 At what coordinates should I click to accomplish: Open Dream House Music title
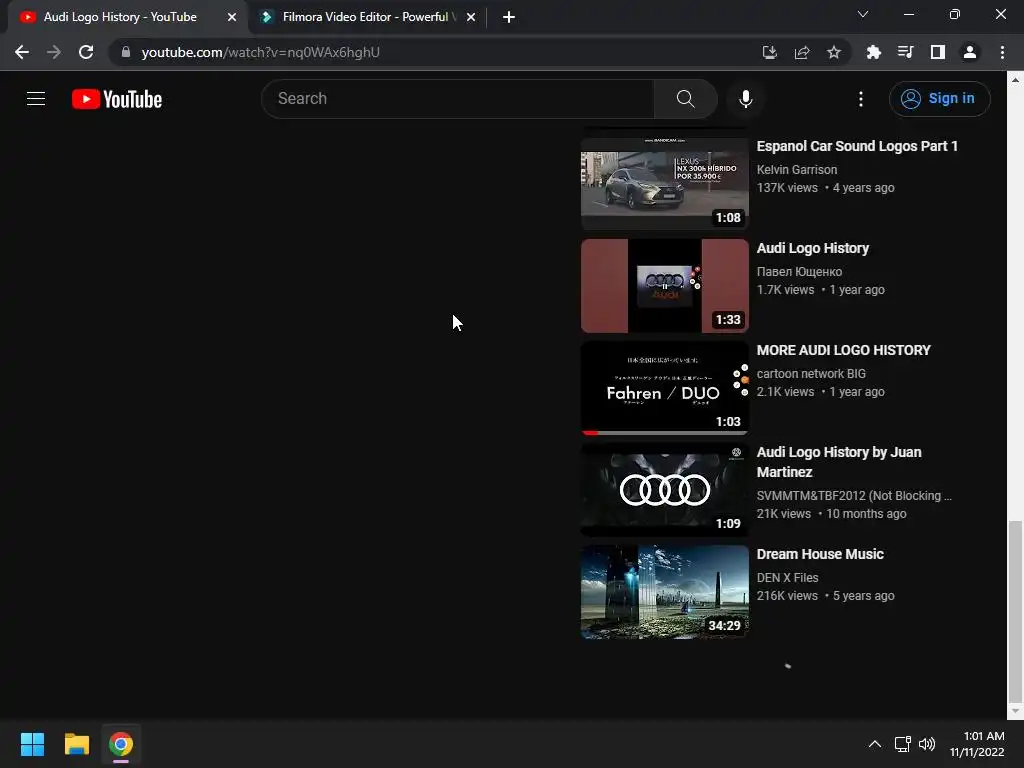(820, 554)
